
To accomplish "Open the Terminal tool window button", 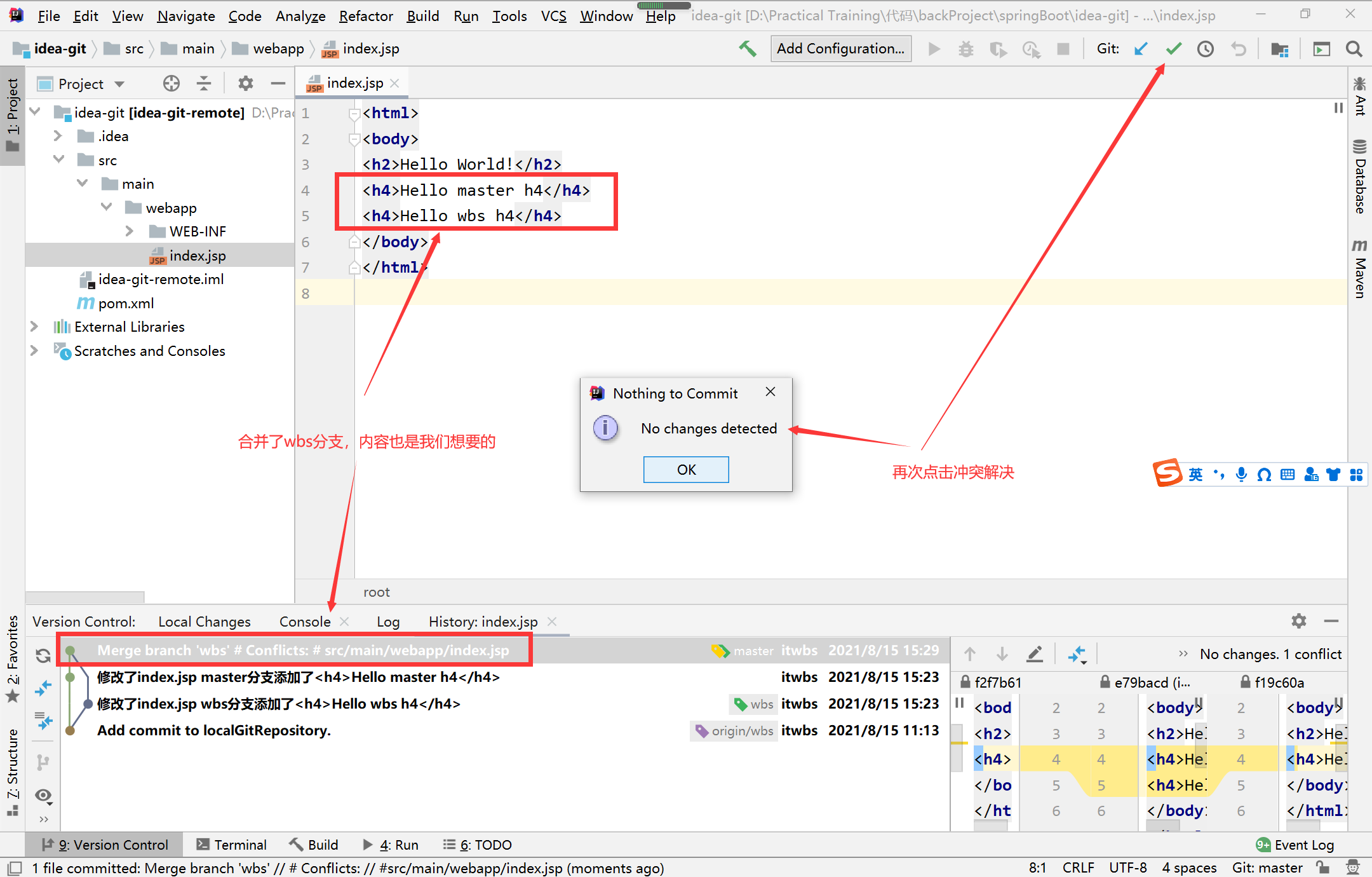I will point(231,845).
